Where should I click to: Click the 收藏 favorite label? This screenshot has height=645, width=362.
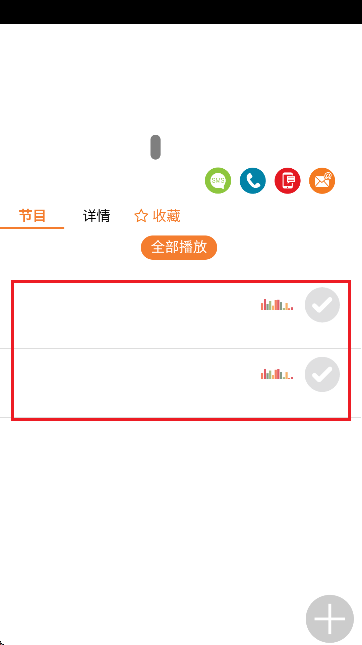click(167, 216)
